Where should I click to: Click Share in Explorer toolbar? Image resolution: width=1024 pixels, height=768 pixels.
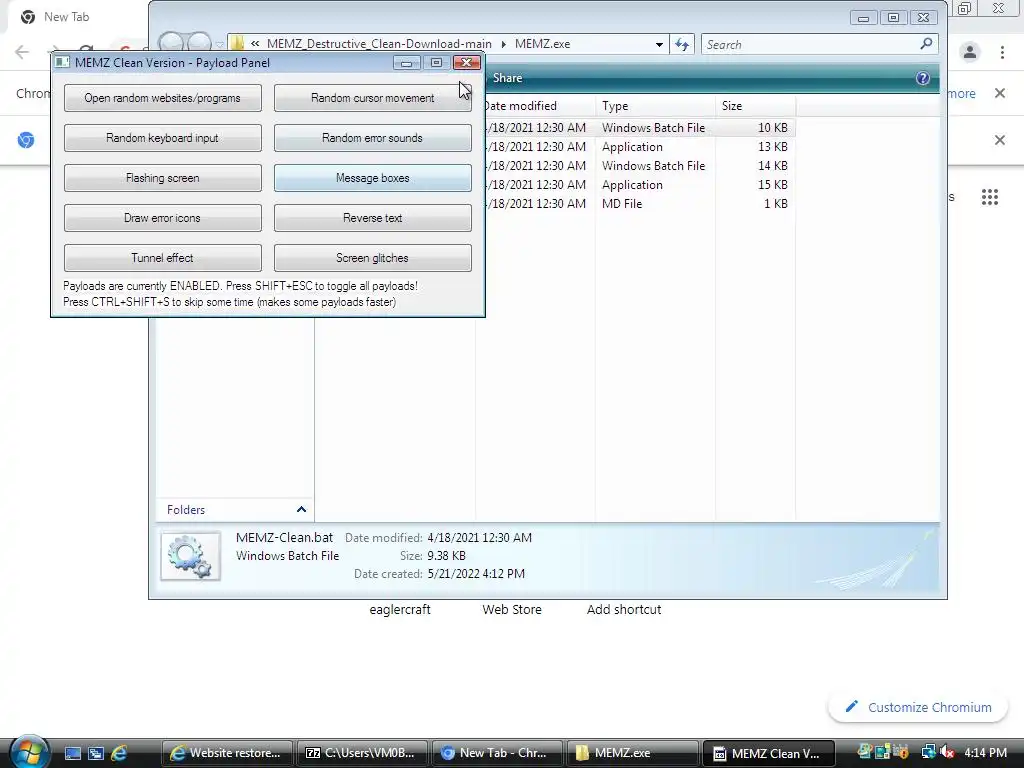507,78
